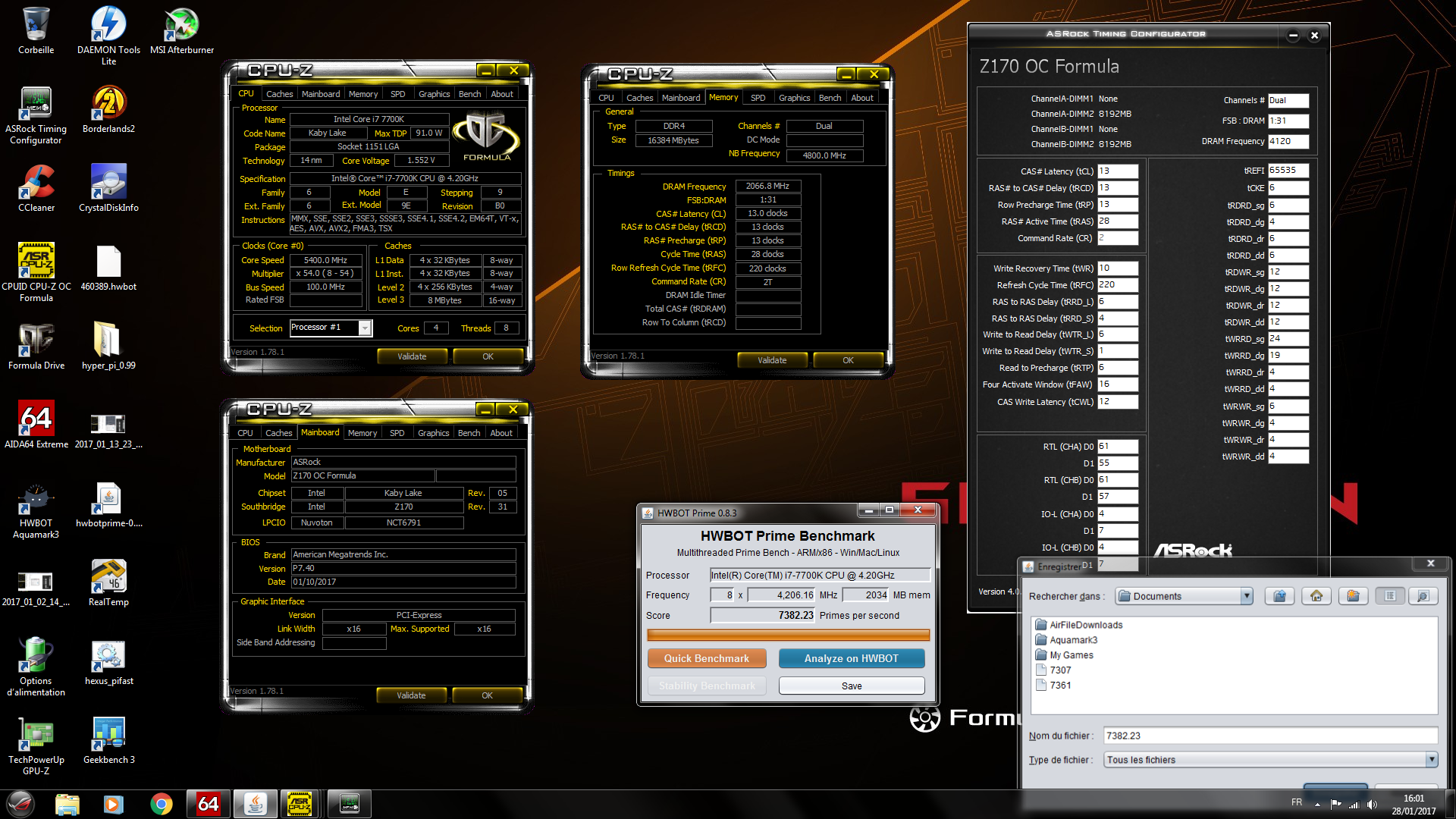Switch to CPU tab in CPU-Z Mainboard window

tap(245, 433)
